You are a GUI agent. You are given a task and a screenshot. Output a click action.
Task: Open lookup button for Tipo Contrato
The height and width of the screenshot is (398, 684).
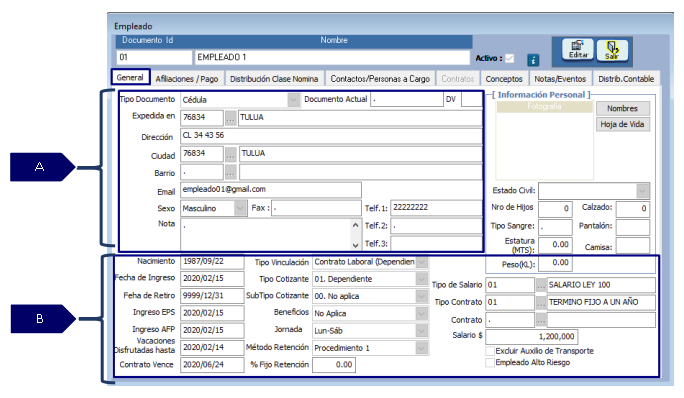click(x=540, y=302)
